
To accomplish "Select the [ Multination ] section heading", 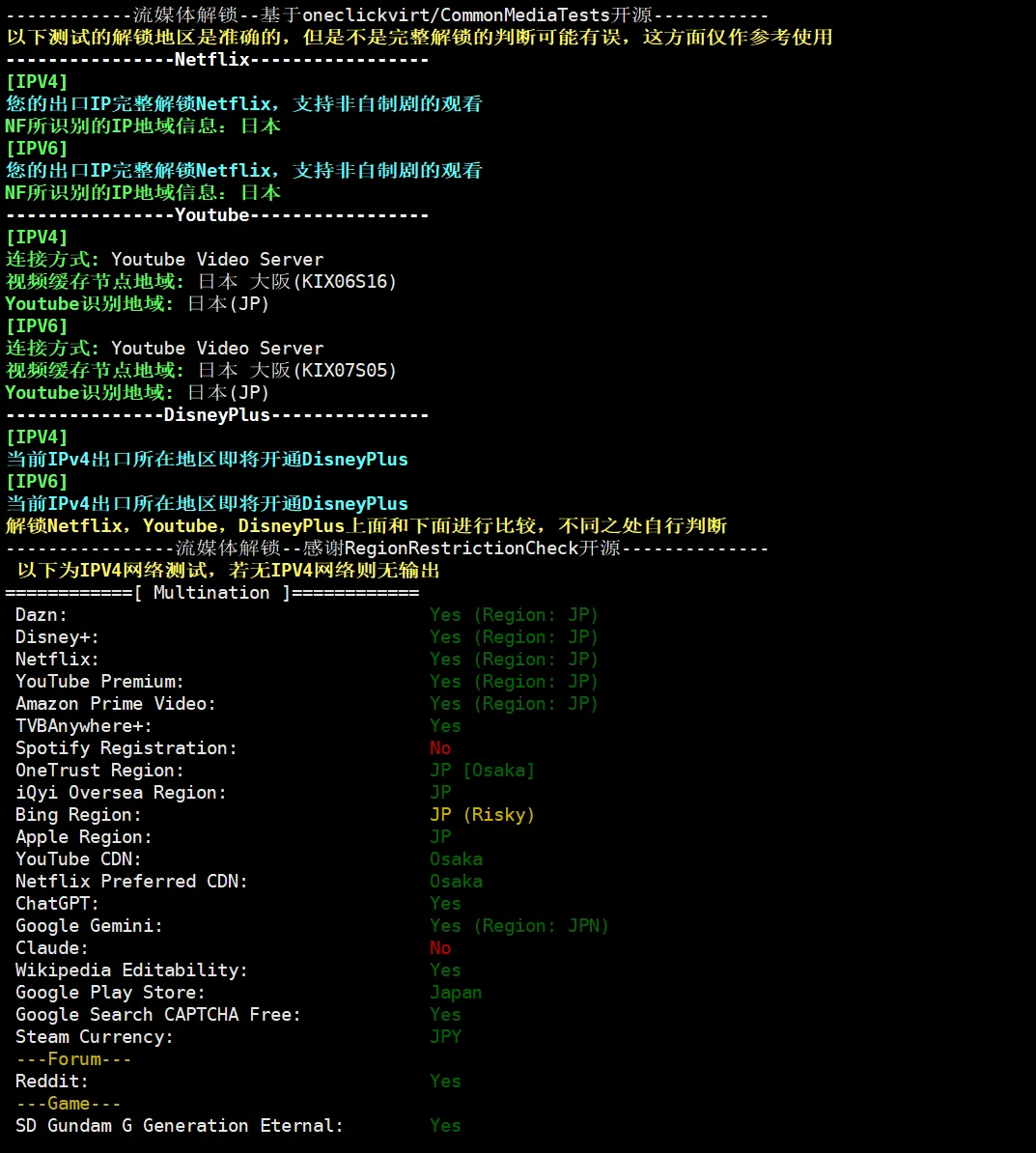I will (x=211, y=593).
